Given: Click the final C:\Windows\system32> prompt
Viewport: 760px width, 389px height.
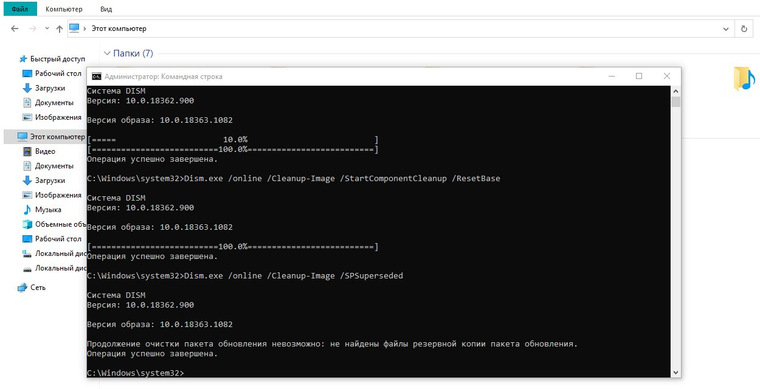Looking at the screenshot, I should pyautogui.click(x=135, y=373).
